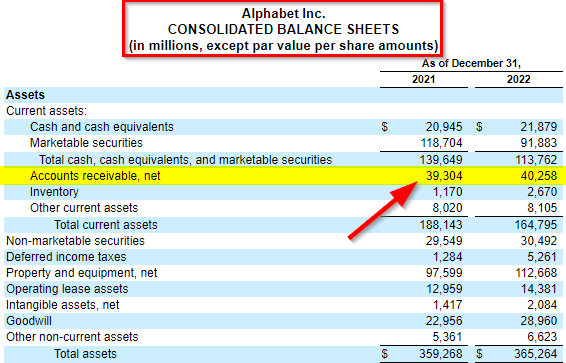Click the 188,143 value
Image resolution: width=566 pixels, height=363 pixels.
pos(441,225)
